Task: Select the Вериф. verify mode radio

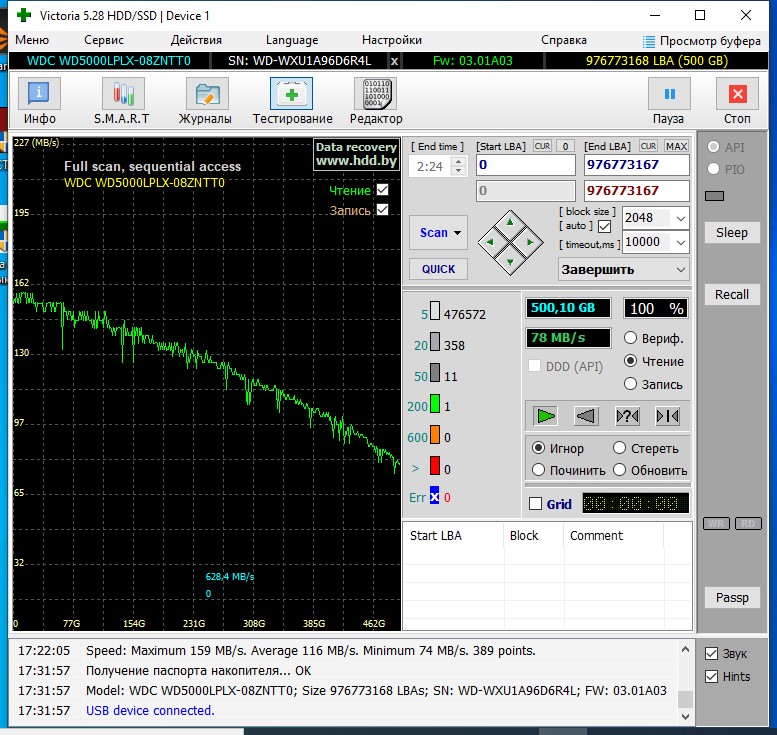Action: point(630,338)
